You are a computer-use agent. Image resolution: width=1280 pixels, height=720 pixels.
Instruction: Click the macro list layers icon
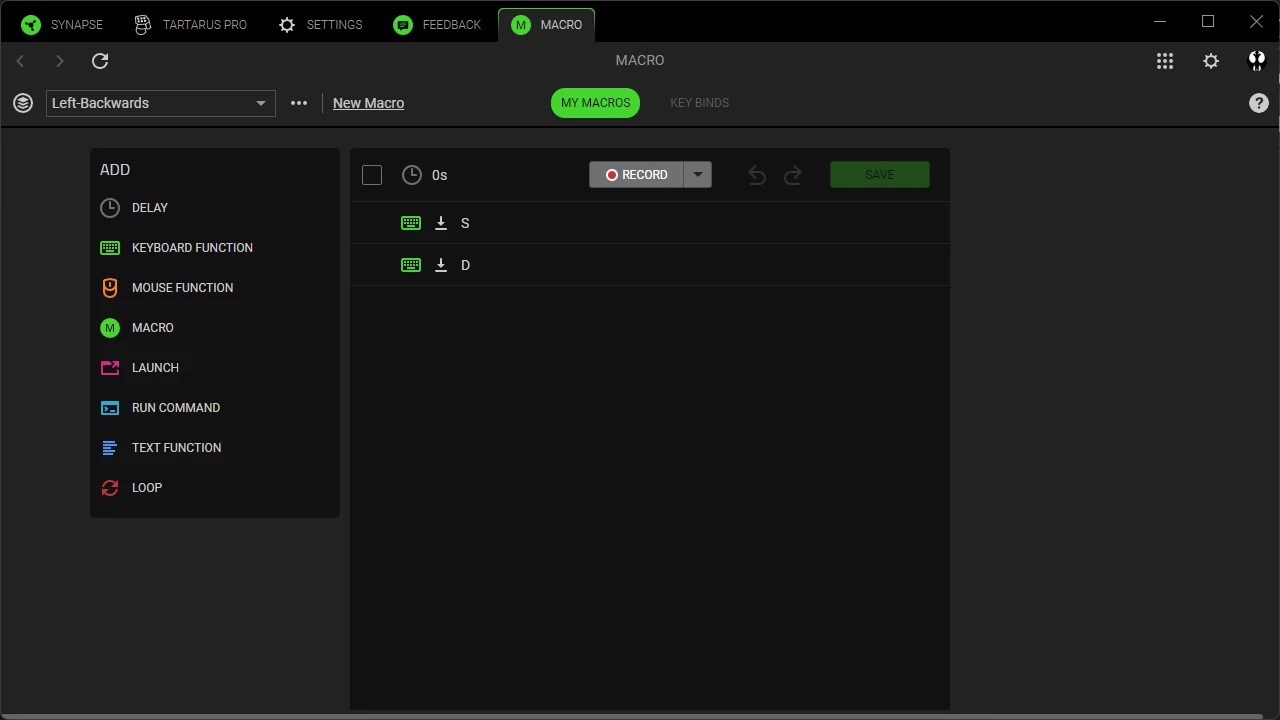pos(23,103)
